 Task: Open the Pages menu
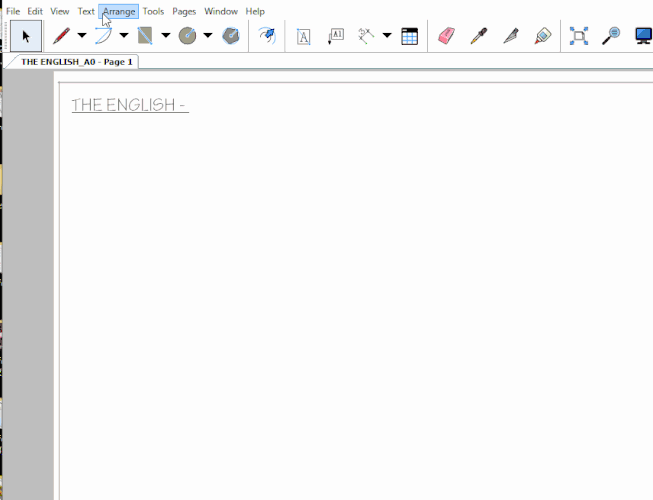[x=184, y=11]
